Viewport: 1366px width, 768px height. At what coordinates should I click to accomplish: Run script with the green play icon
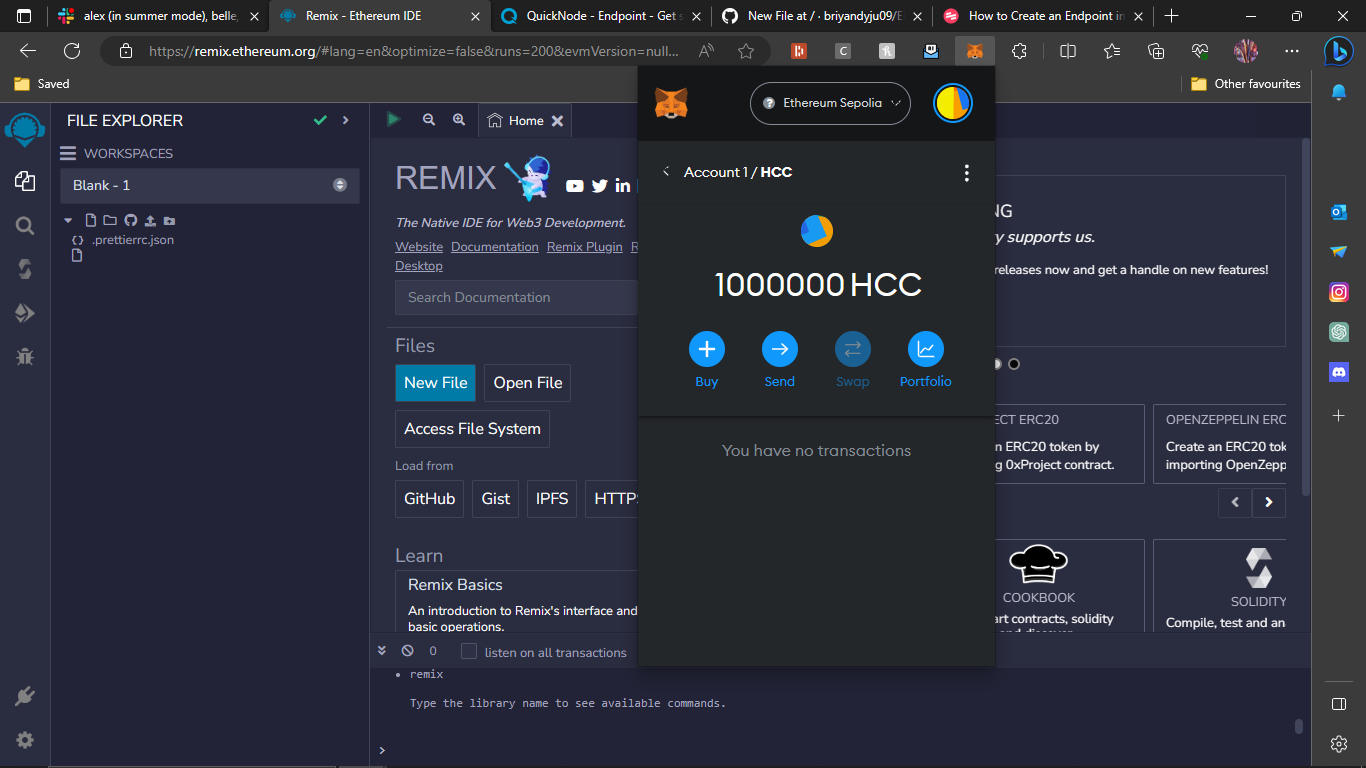pyautogui.click(x=393, y=120)
